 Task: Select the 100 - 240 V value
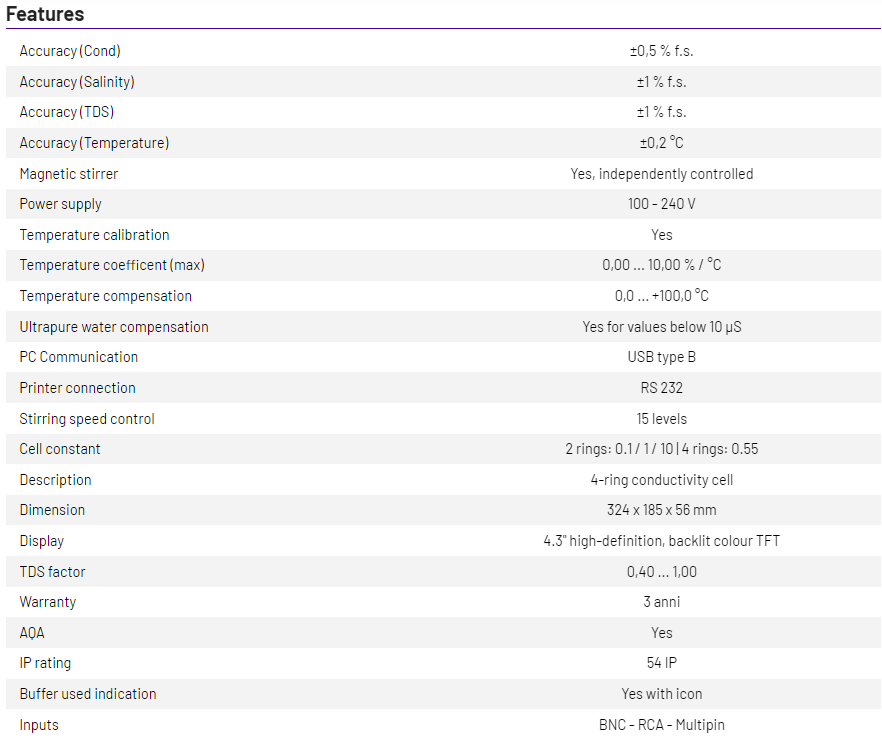661,204
